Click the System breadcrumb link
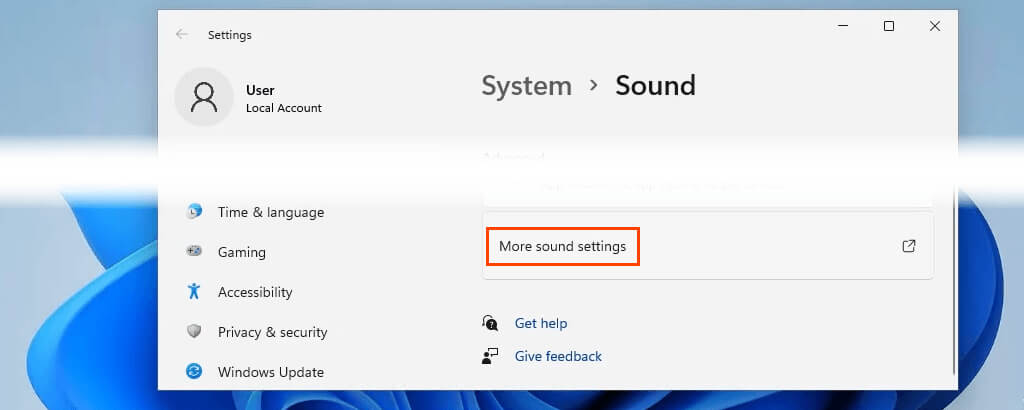Screen dimensions: 1024x410 click(x=526, y=86)
